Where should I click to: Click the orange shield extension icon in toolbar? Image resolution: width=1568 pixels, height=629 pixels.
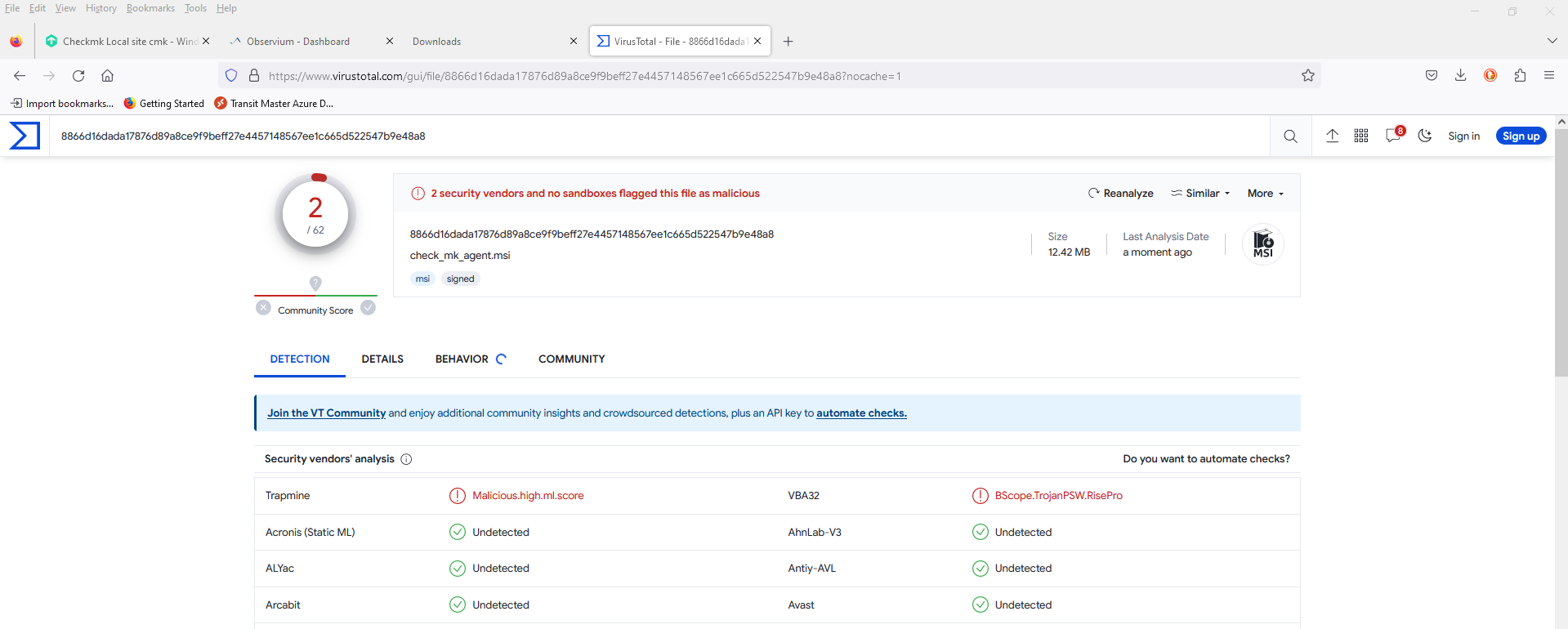point(1490,75)
